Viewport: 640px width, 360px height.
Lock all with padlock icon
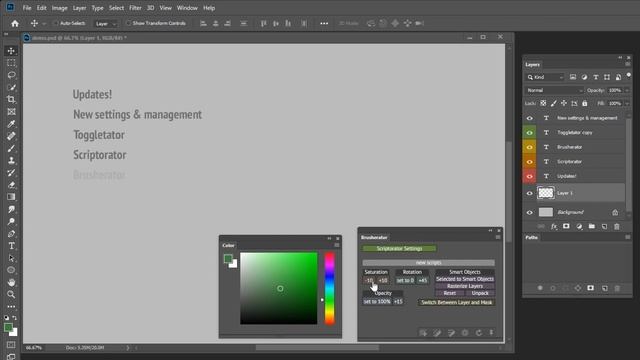click(585, 104)
